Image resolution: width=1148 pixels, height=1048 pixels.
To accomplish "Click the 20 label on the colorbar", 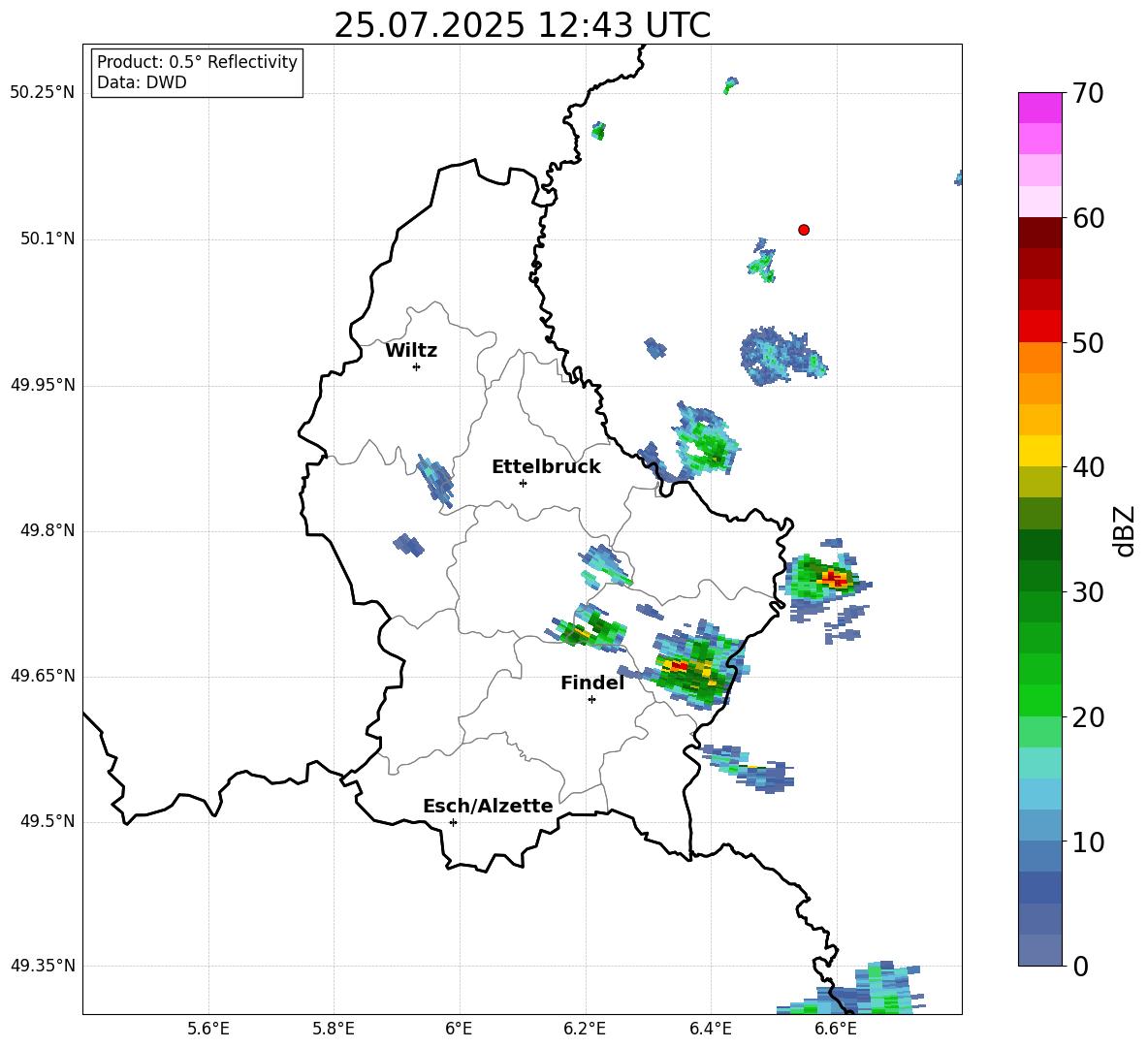I will coord(1088,717).
